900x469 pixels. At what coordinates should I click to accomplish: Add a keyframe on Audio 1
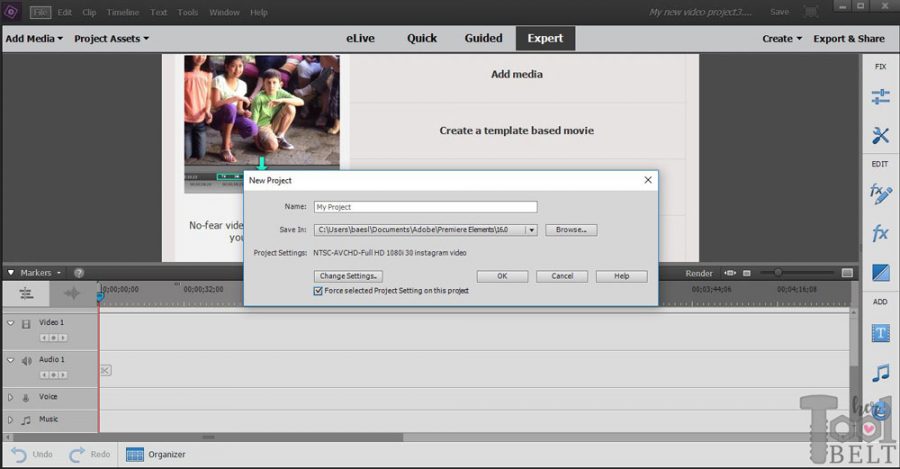[x=53, y=375]
